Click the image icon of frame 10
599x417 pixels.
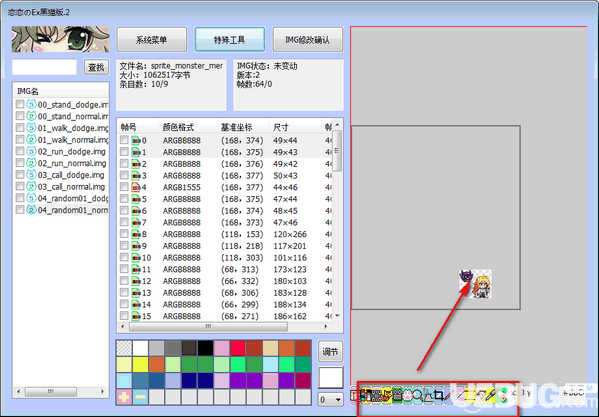(x=136, y=258)
